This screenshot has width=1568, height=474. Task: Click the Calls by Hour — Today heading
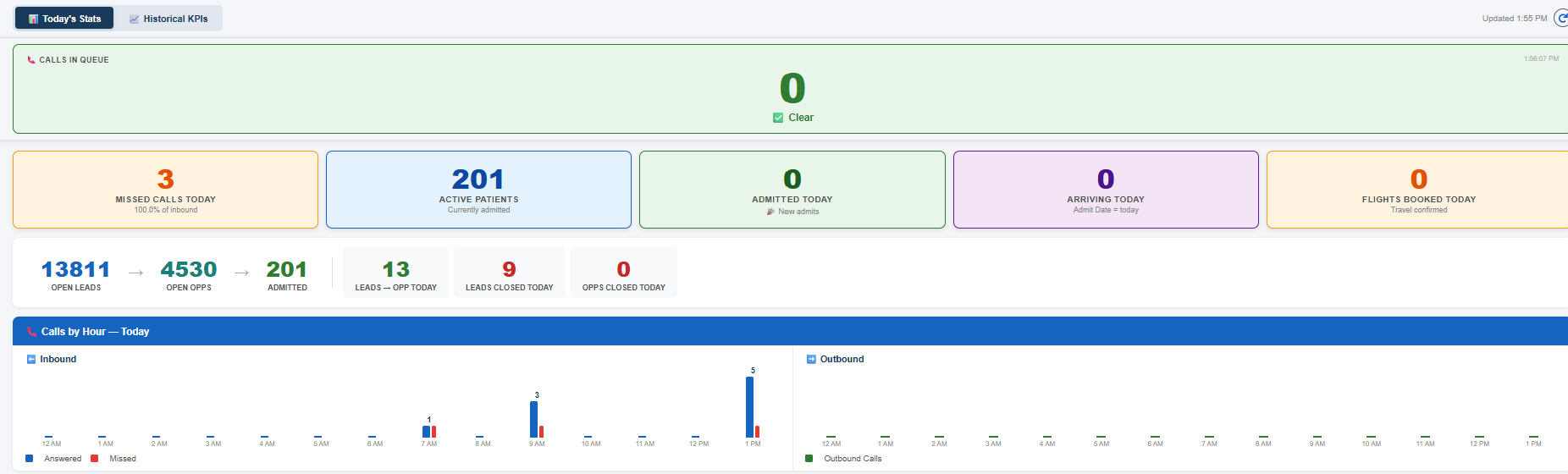[x=95, y=332]
